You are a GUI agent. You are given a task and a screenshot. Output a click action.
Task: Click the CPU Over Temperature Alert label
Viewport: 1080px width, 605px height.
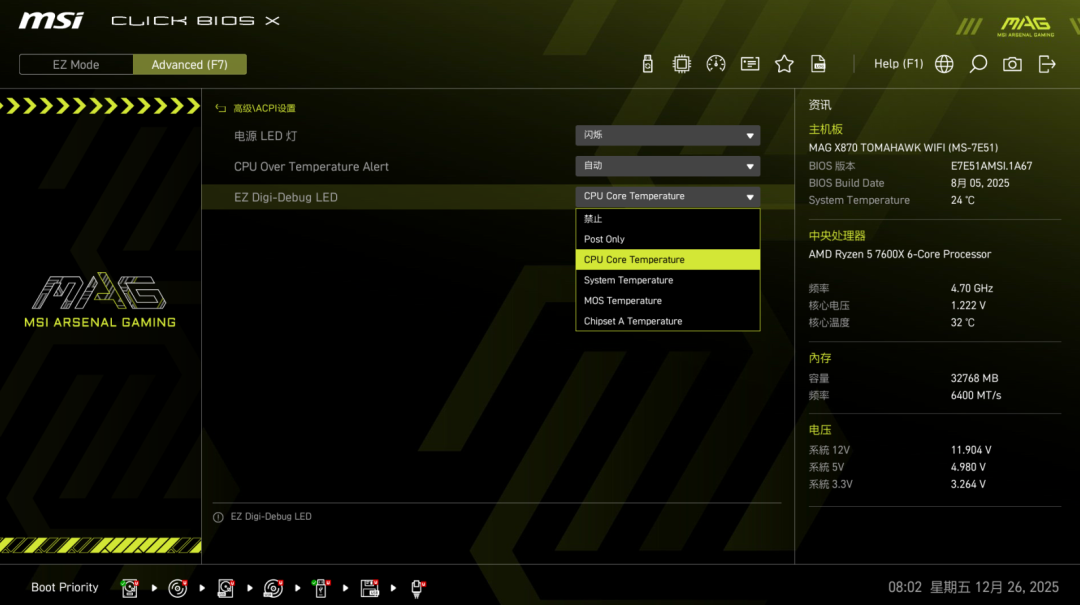coord(311,167)
